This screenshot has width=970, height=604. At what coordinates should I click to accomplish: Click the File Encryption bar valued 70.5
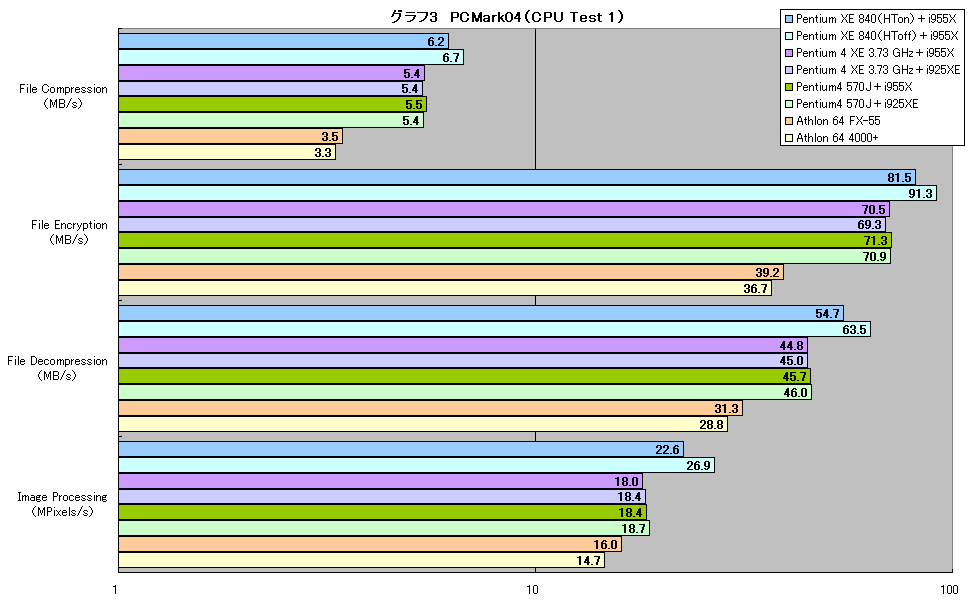[x=504, y=209]
